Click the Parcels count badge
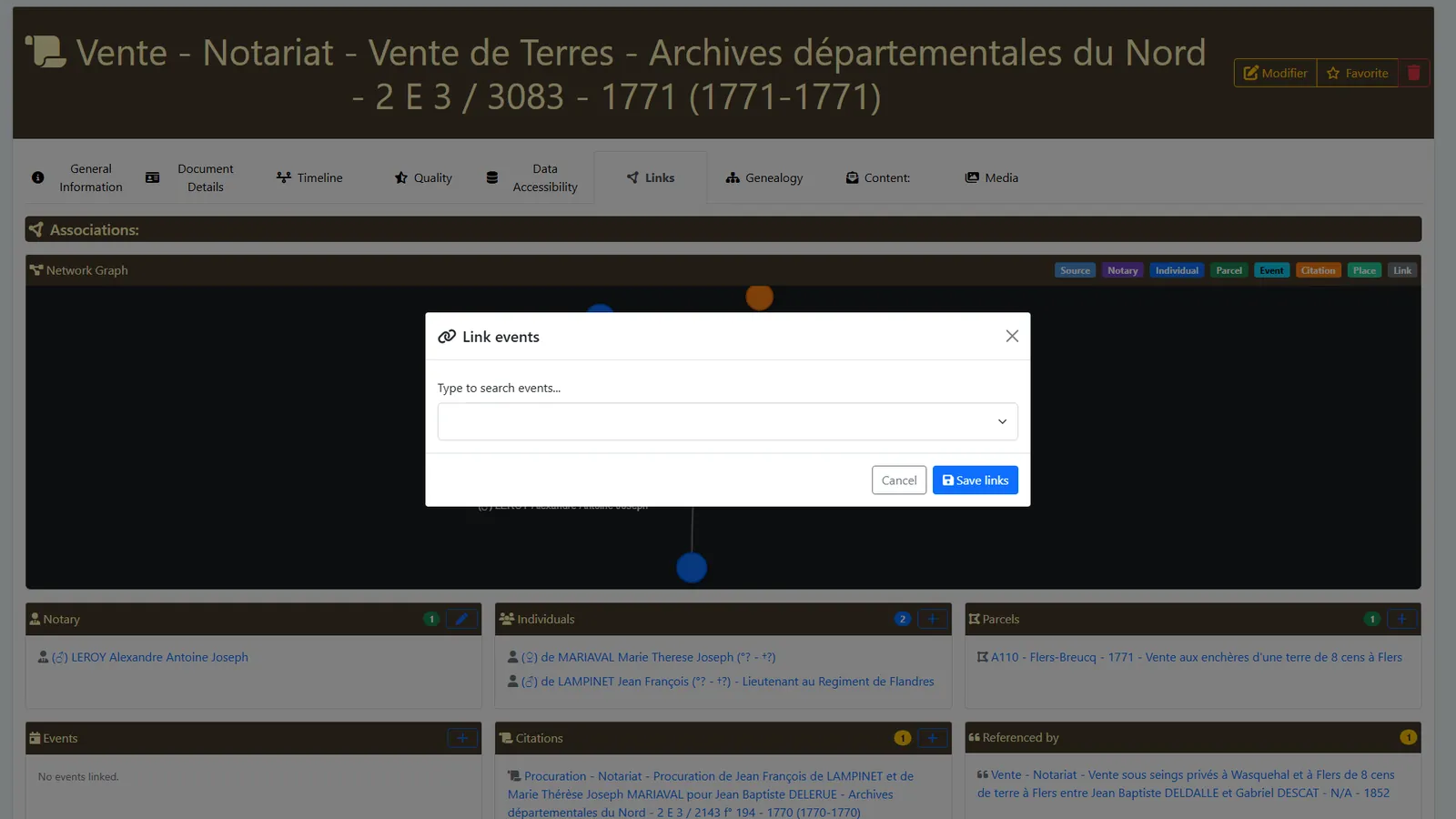The height and width of the screenshot is (819, 1456). 1372,619
